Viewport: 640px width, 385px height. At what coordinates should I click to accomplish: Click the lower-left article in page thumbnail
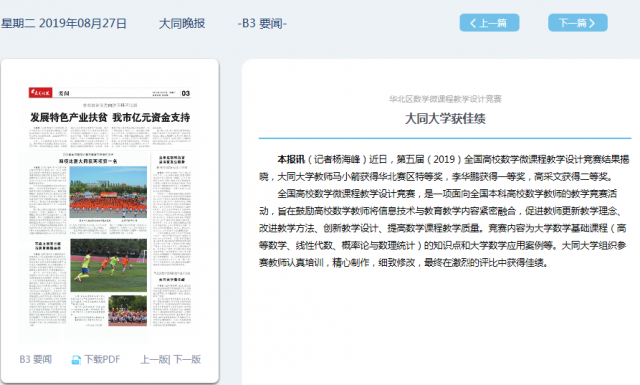pyautogui.click(x=47, y=284)
